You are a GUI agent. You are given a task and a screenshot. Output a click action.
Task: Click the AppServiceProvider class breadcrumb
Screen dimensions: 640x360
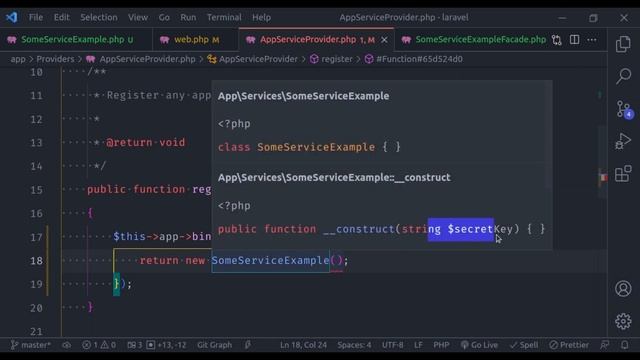tap(253, 59)
